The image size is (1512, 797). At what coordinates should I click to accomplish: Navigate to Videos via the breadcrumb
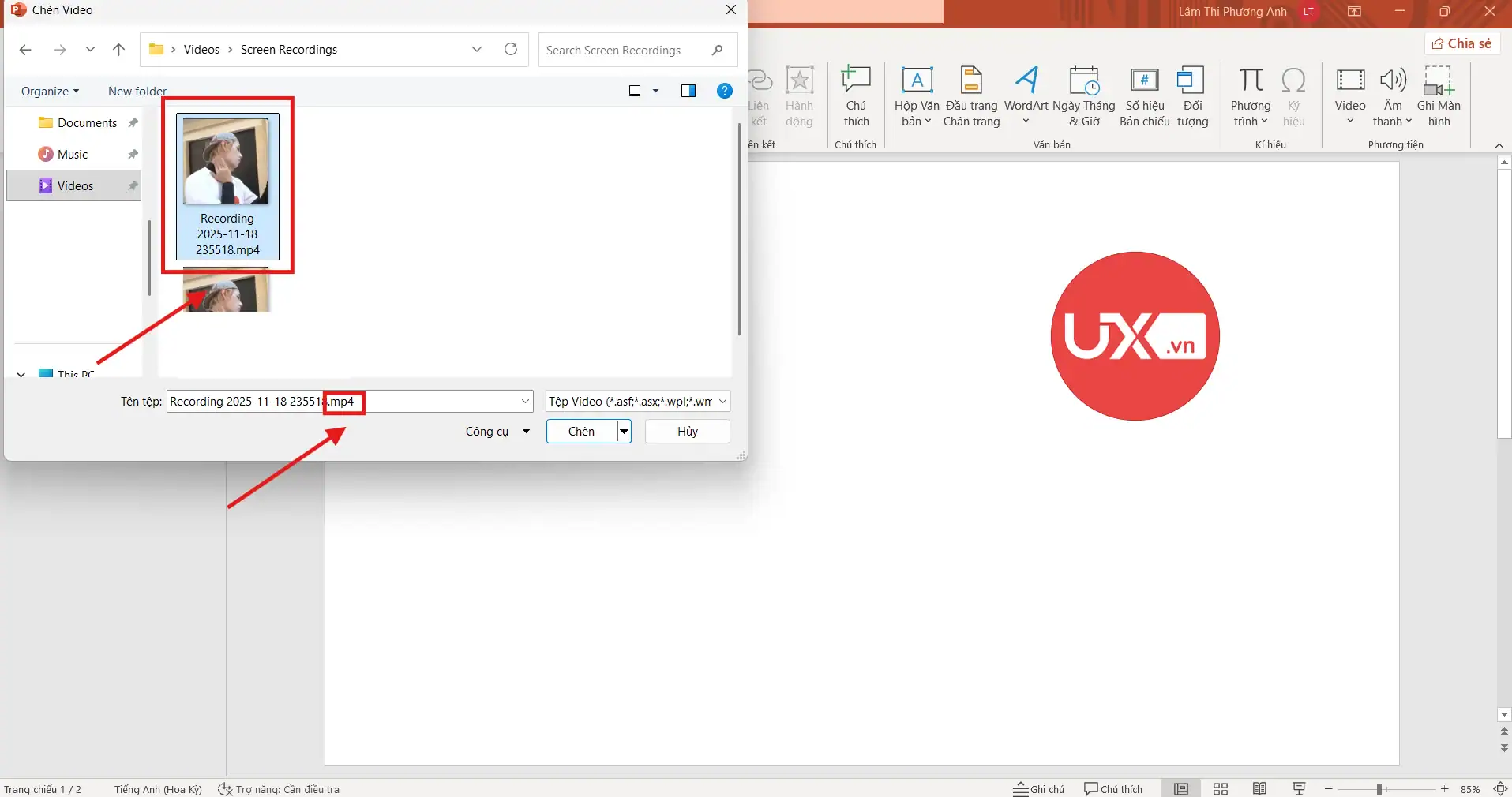(x=203, y=49)
